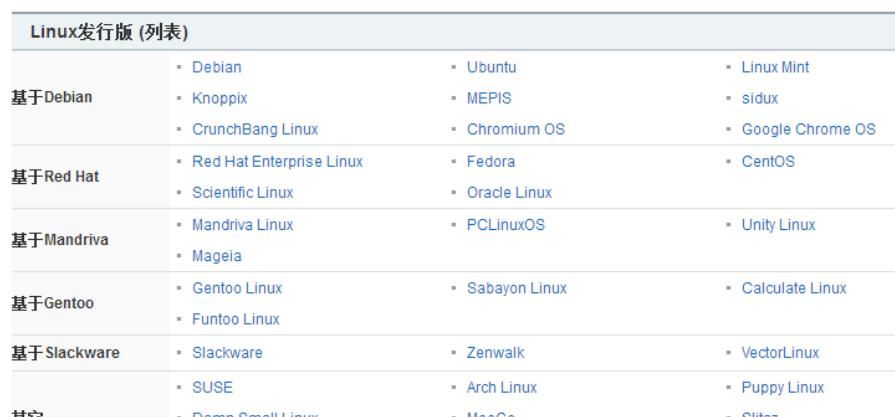Open the Google Chrome OS link
This screenshot has height=417, width=895.
click(x=808, y=130)
